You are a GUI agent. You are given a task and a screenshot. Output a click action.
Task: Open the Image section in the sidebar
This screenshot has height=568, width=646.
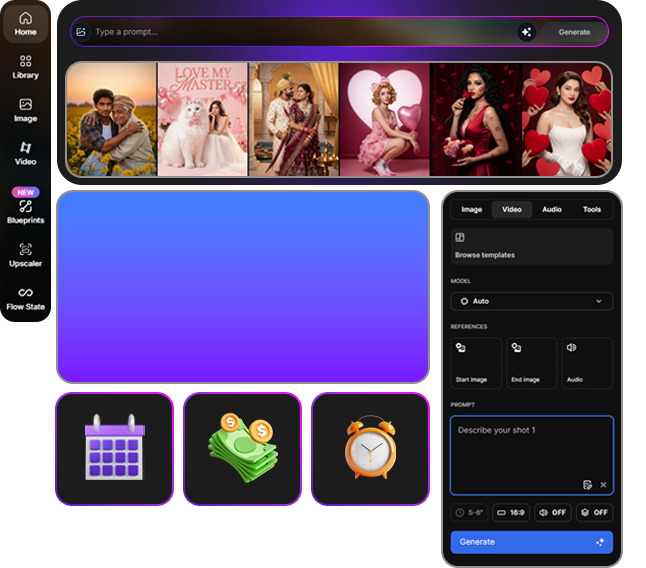click(x=25, y=110)
